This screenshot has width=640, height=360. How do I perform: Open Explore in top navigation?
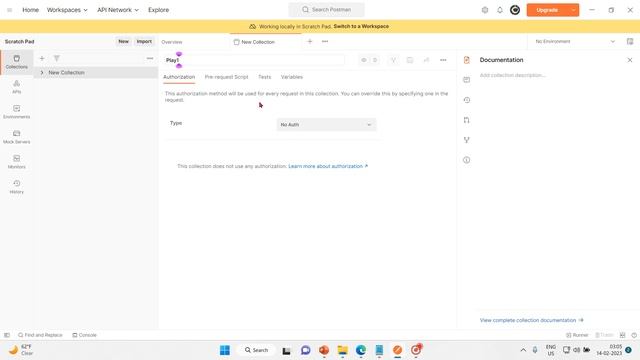click(158, 10)
